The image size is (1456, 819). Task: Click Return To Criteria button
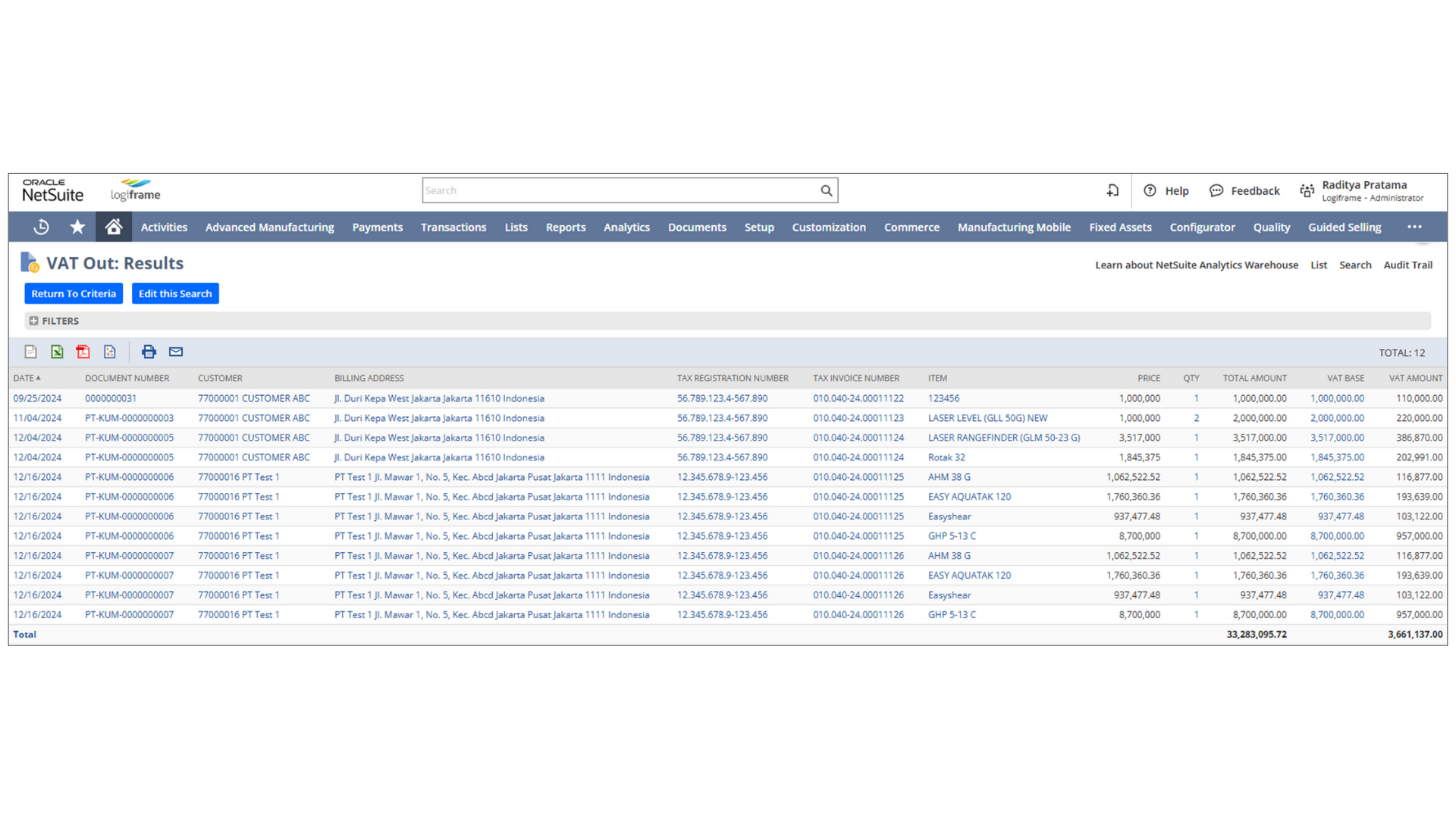pos(74,293)
